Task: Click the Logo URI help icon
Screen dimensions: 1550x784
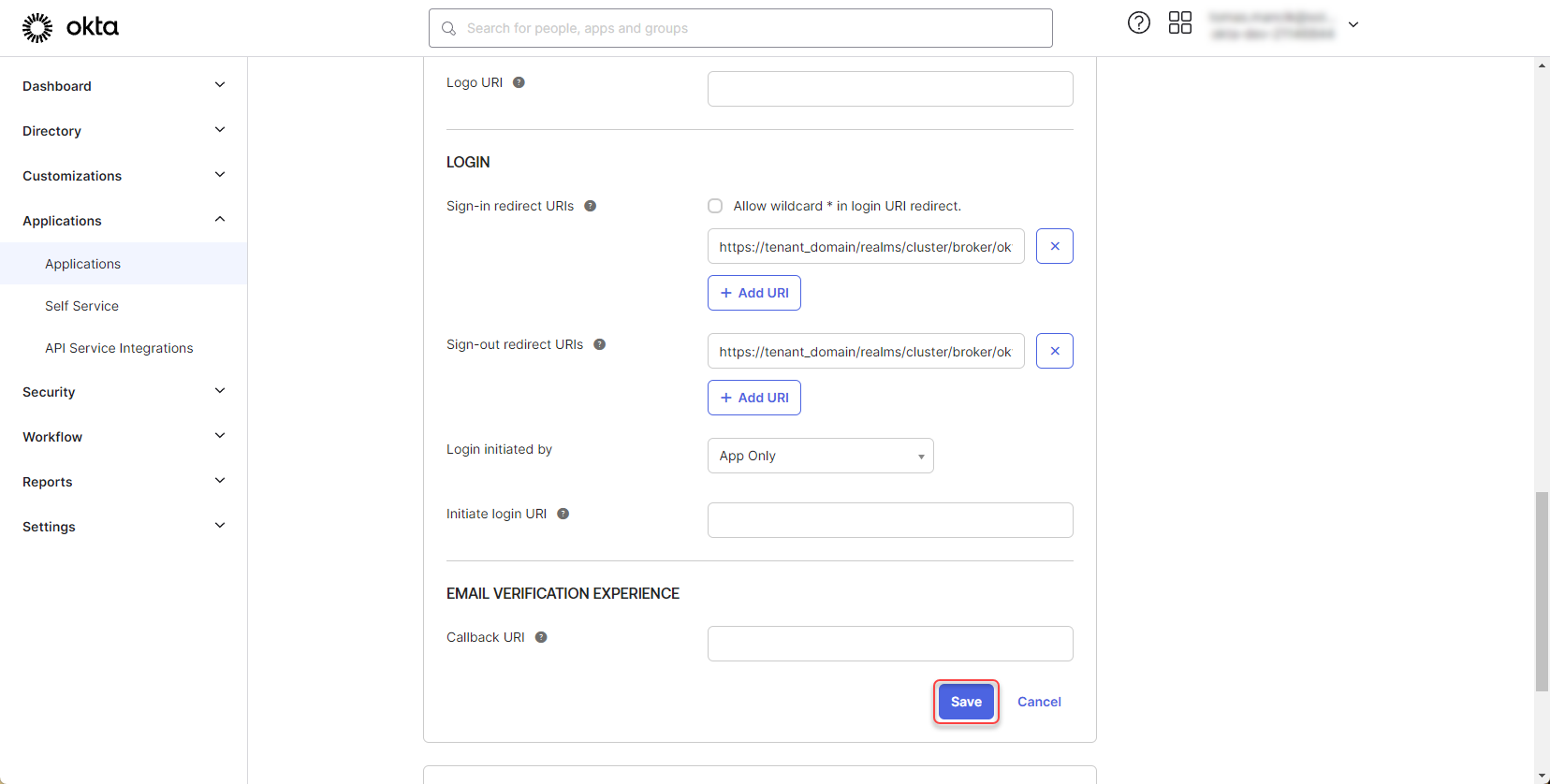Action: (x=519, y=82)
